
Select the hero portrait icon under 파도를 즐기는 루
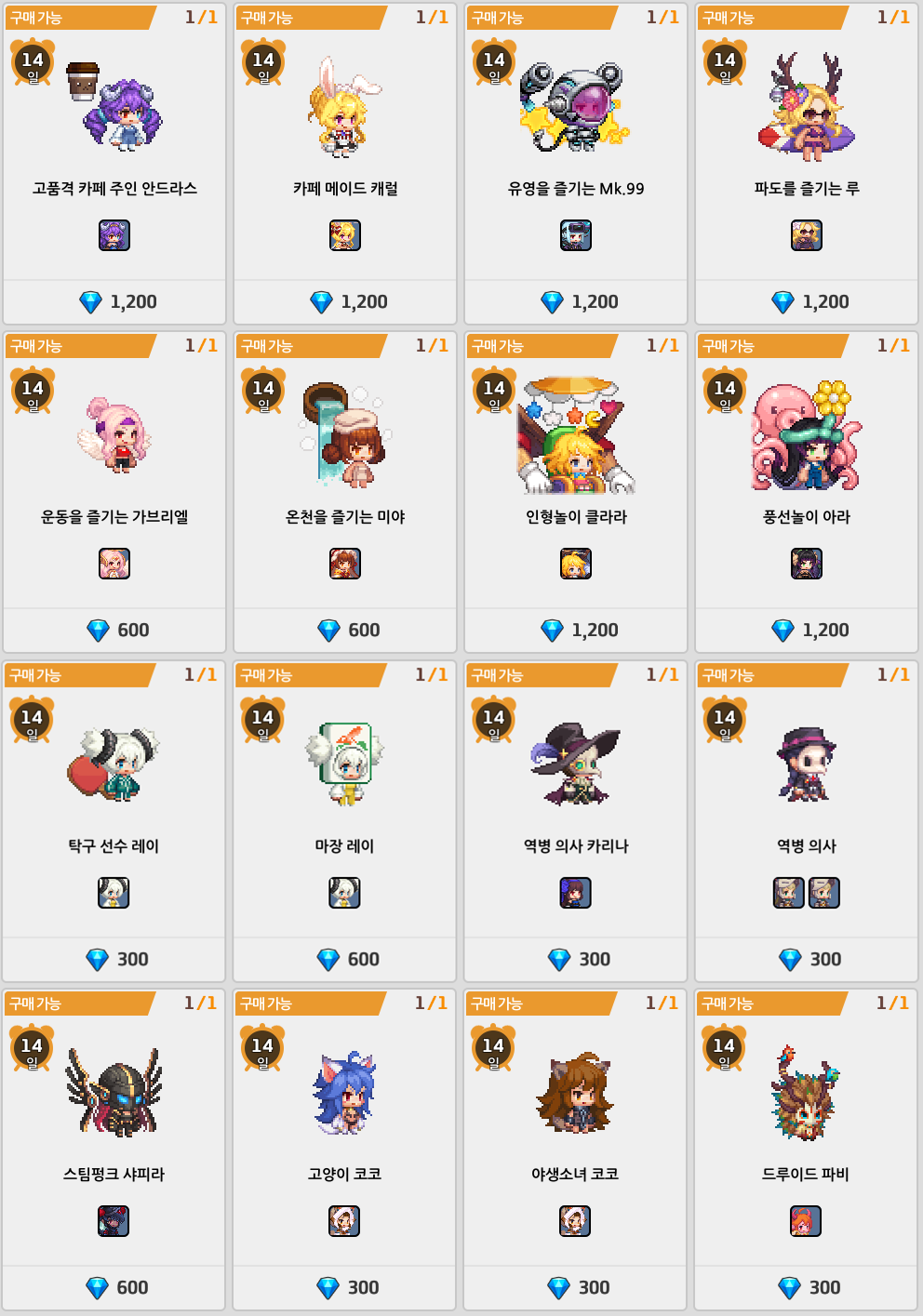807,235
